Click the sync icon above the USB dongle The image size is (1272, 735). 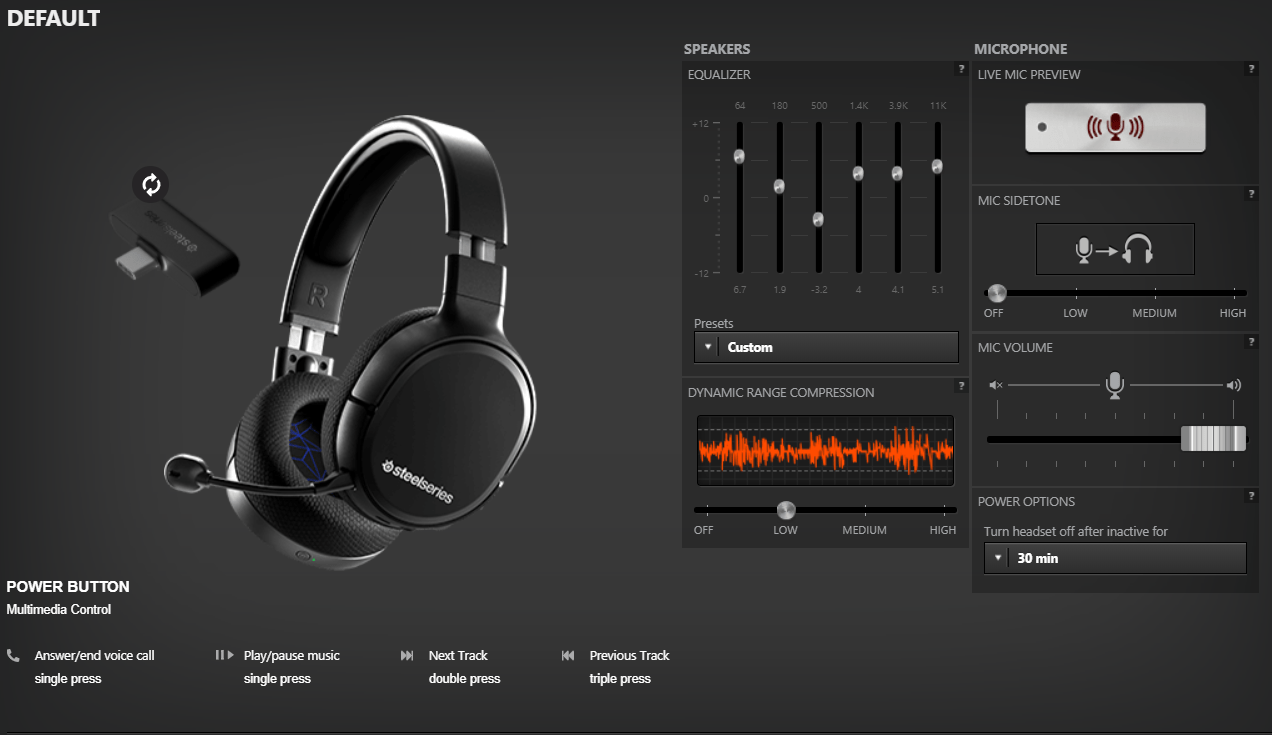coord(151,184)
